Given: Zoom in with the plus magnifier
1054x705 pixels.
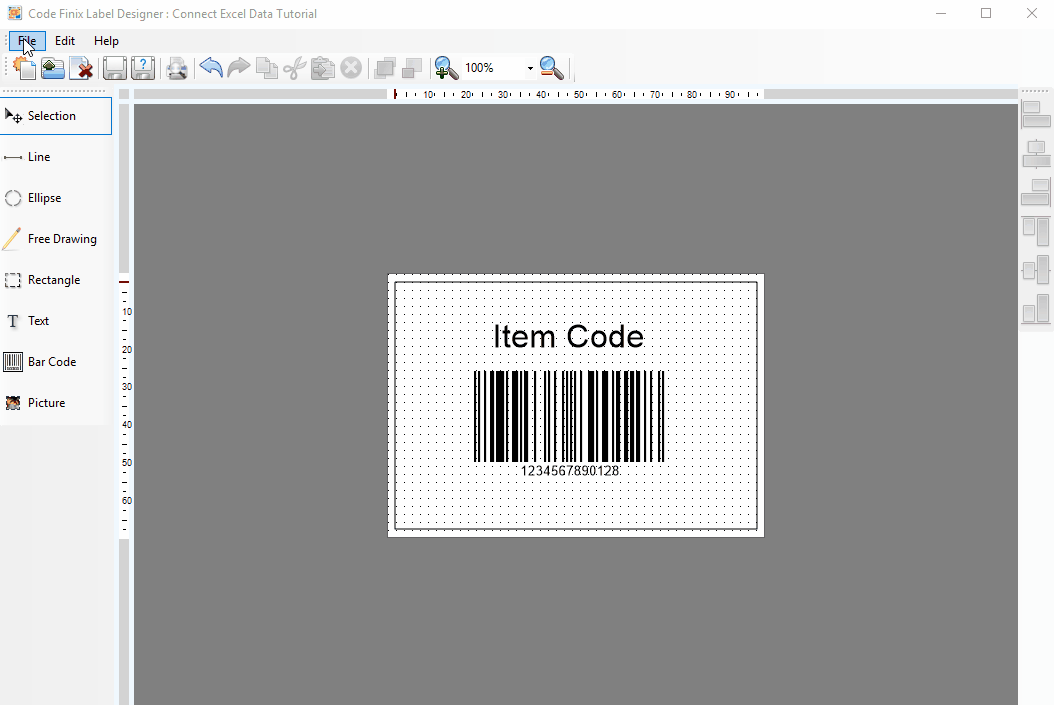Looking at the screenshot, I should 446,68.
